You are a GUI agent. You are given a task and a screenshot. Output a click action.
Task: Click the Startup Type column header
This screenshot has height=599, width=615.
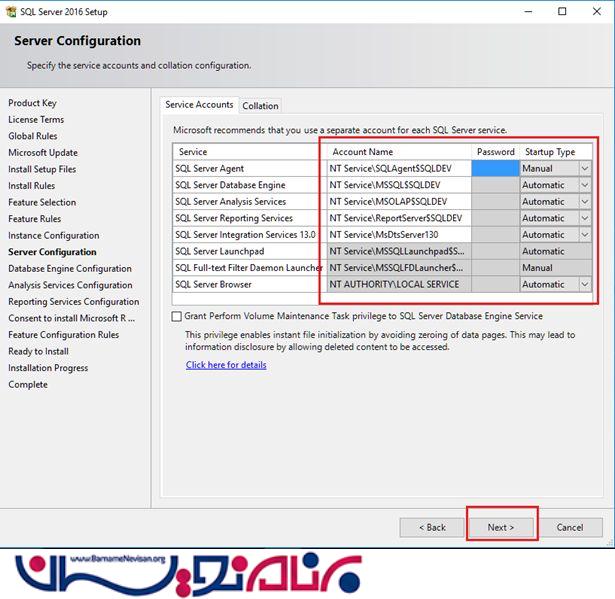coord(550,152)
